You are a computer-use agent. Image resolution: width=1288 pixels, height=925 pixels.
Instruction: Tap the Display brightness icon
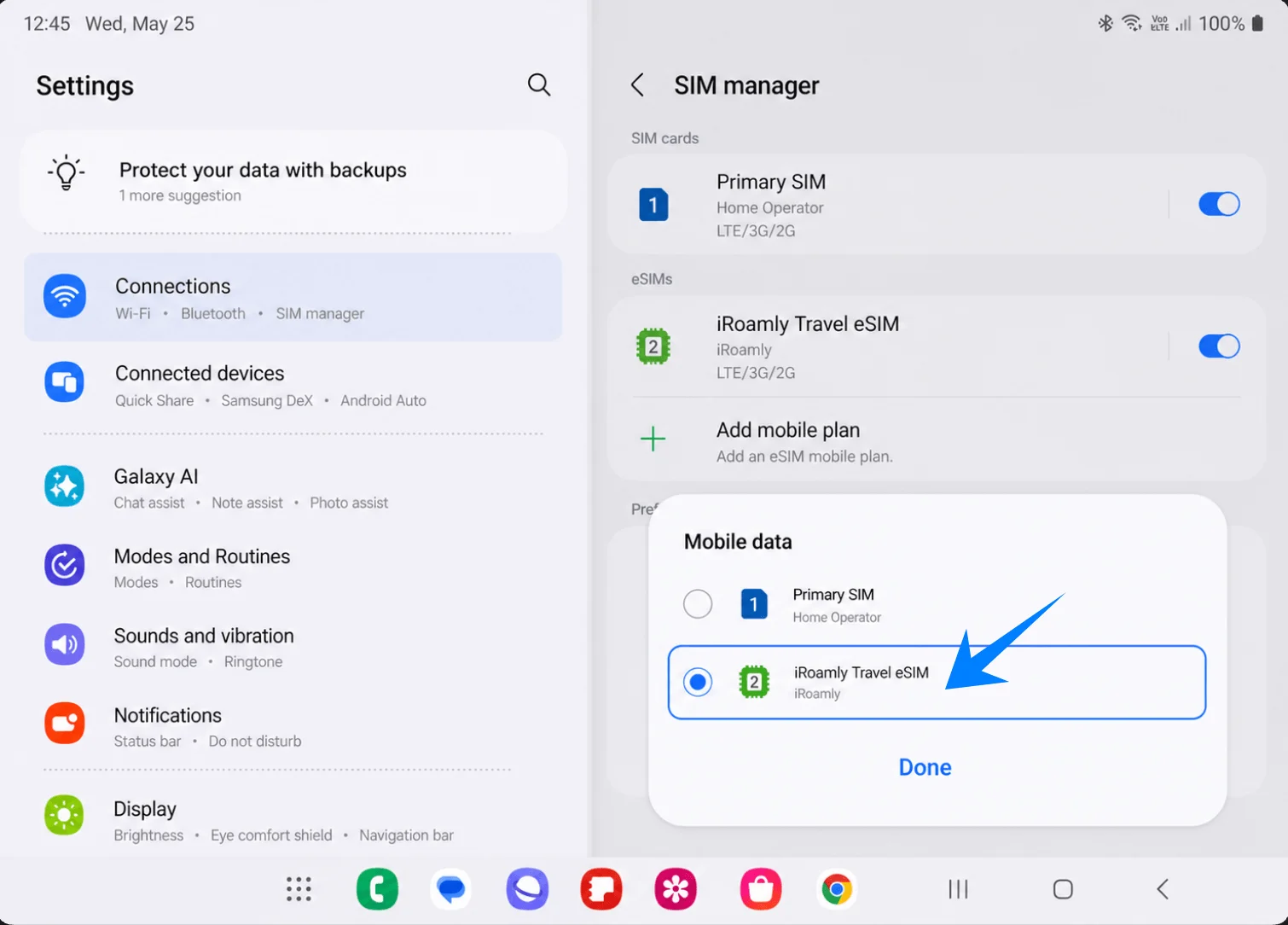pos(65,816)
